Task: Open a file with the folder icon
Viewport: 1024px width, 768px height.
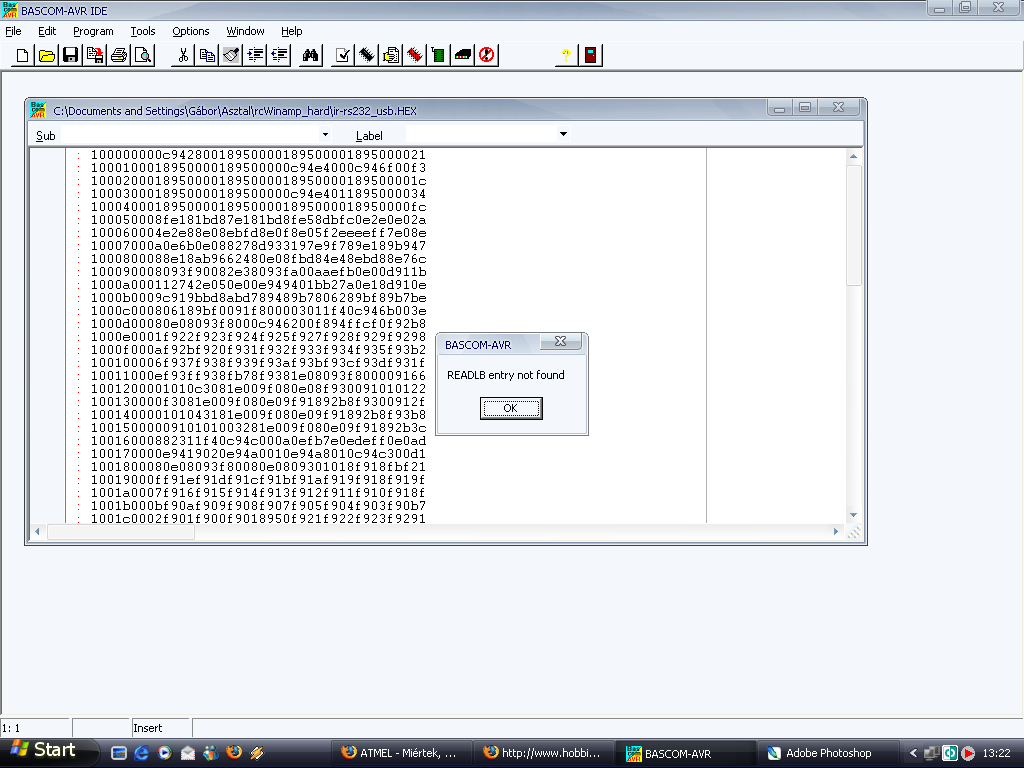Action: [46, 56]
